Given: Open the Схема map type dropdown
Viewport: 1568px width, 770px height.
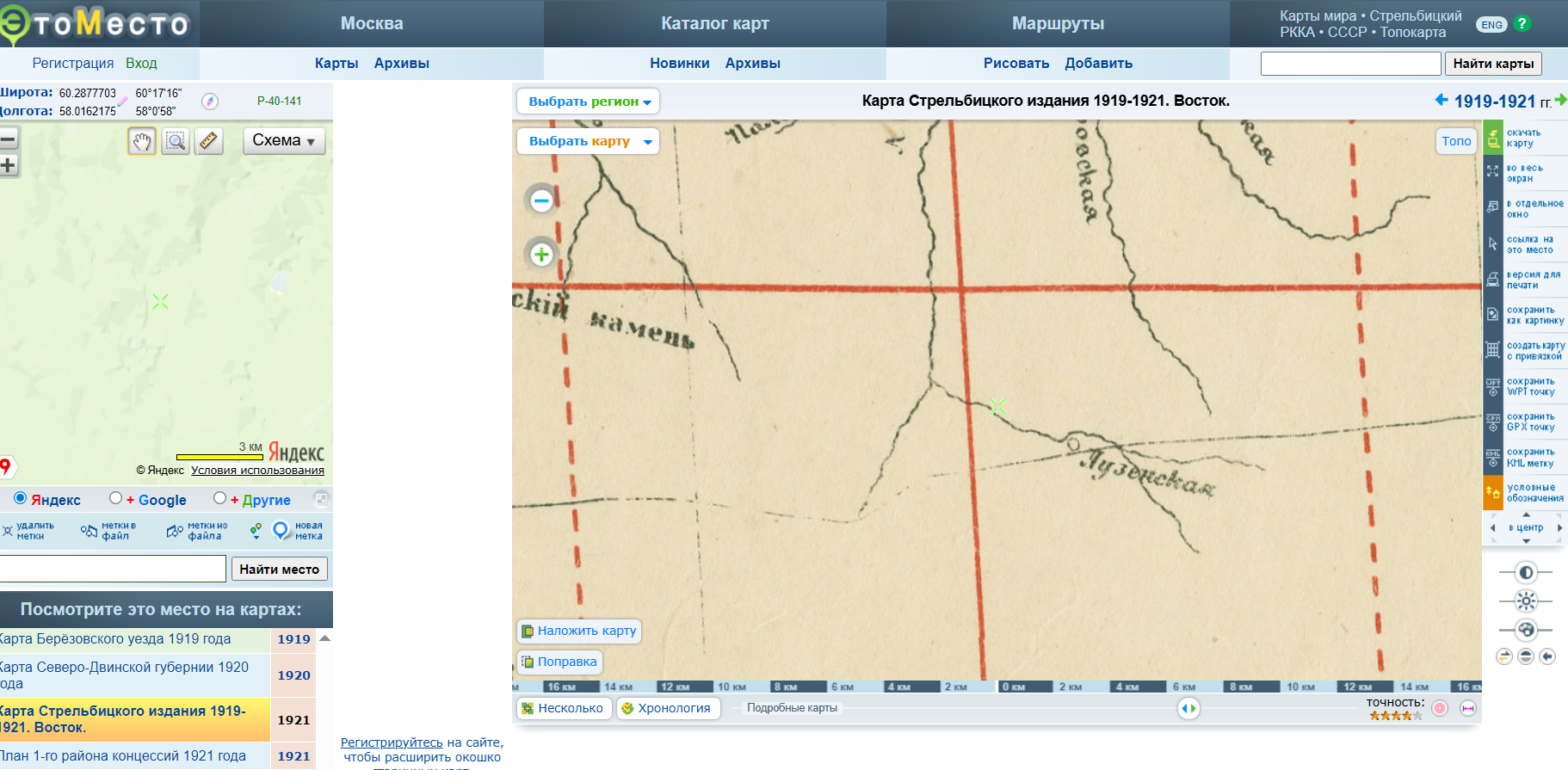Looking at the screenshot, I should coord(284,141).
